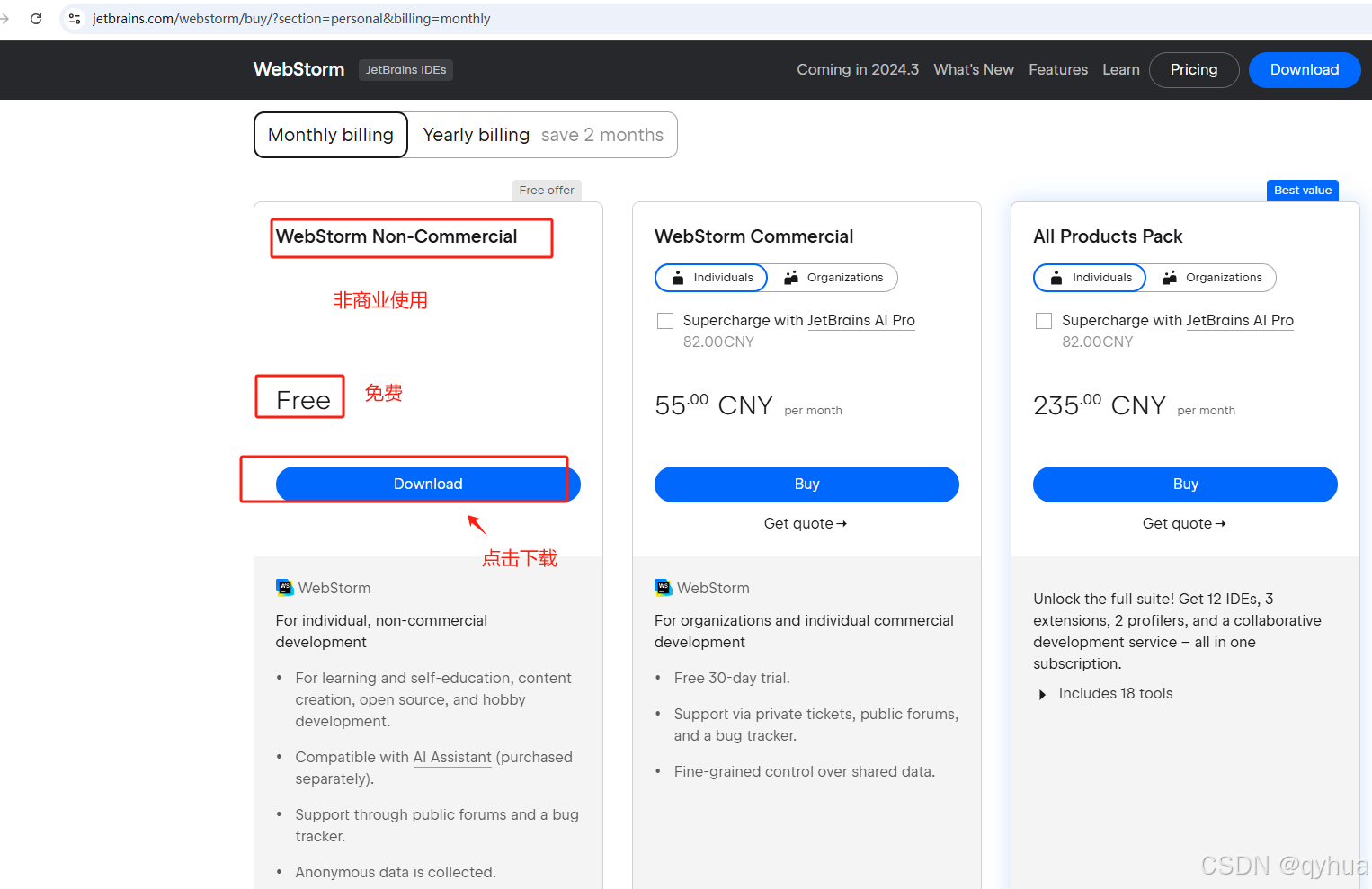Open site information icon in address bar
1372x889 pixels.
pyautogui.click(x=75, y=18)
